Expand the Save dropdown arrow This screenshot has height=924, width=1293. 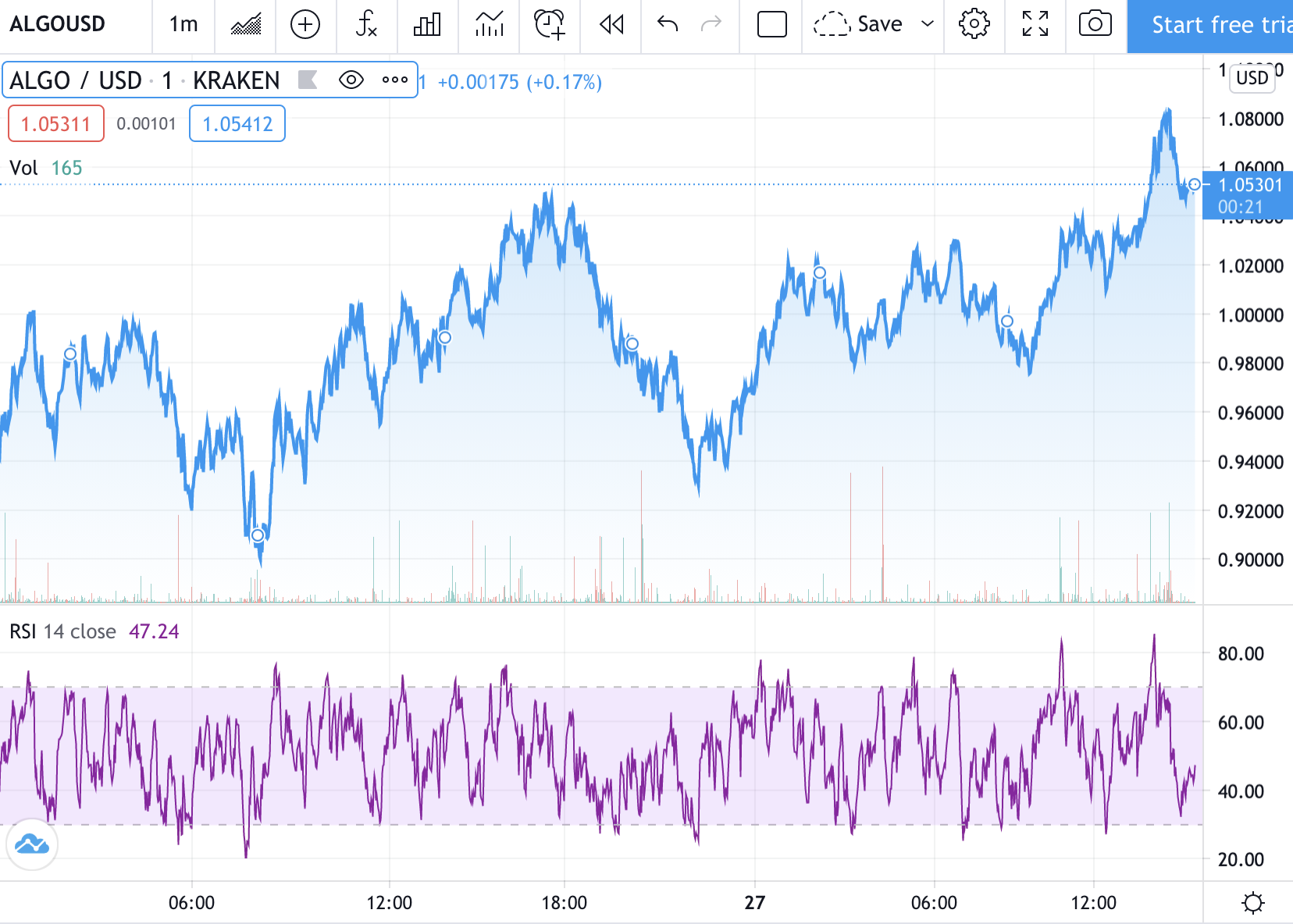(928, 24)
